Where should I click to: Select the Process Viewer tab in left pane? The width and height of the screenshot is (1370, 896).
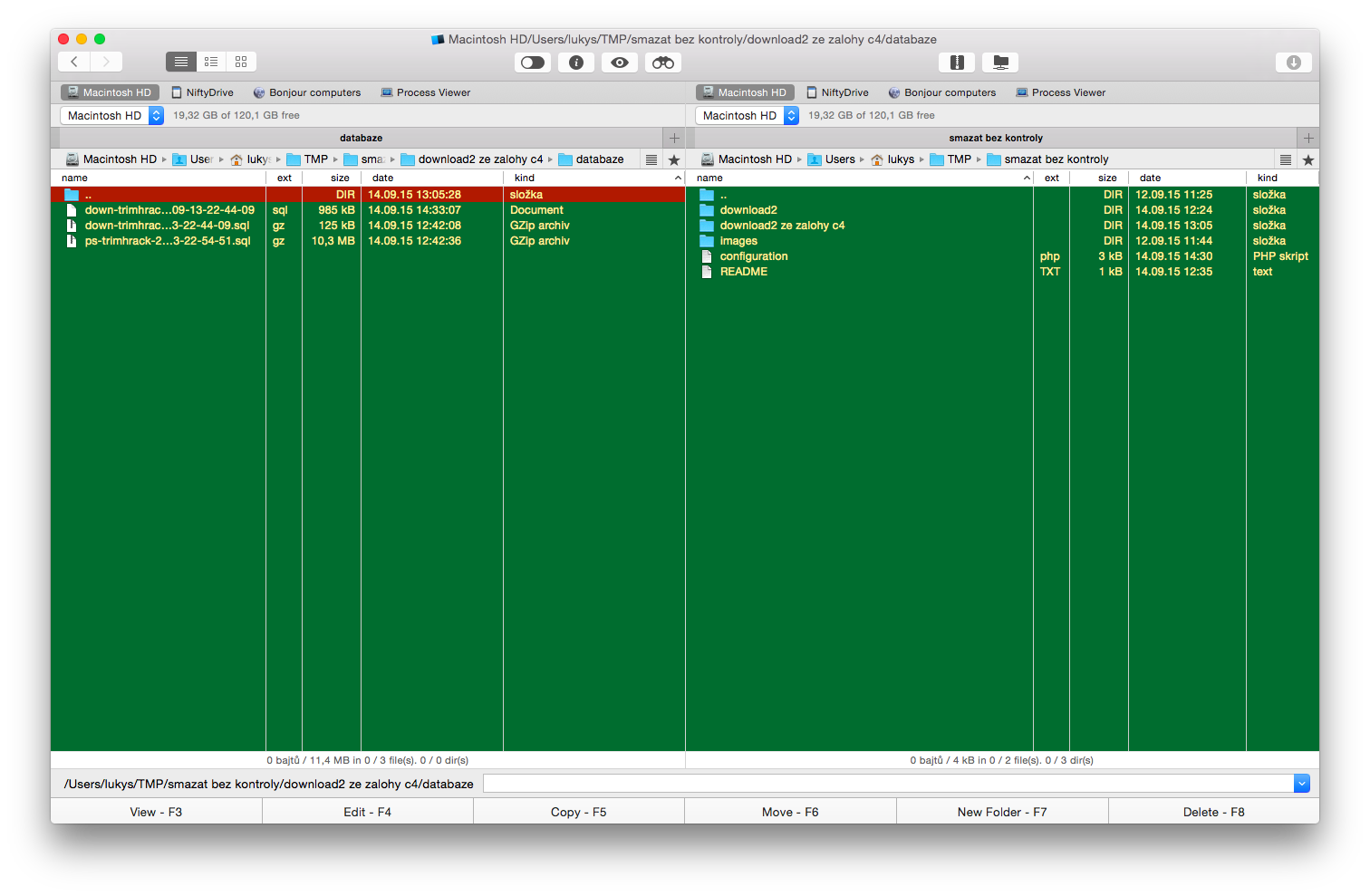click(x=426, y=92)
